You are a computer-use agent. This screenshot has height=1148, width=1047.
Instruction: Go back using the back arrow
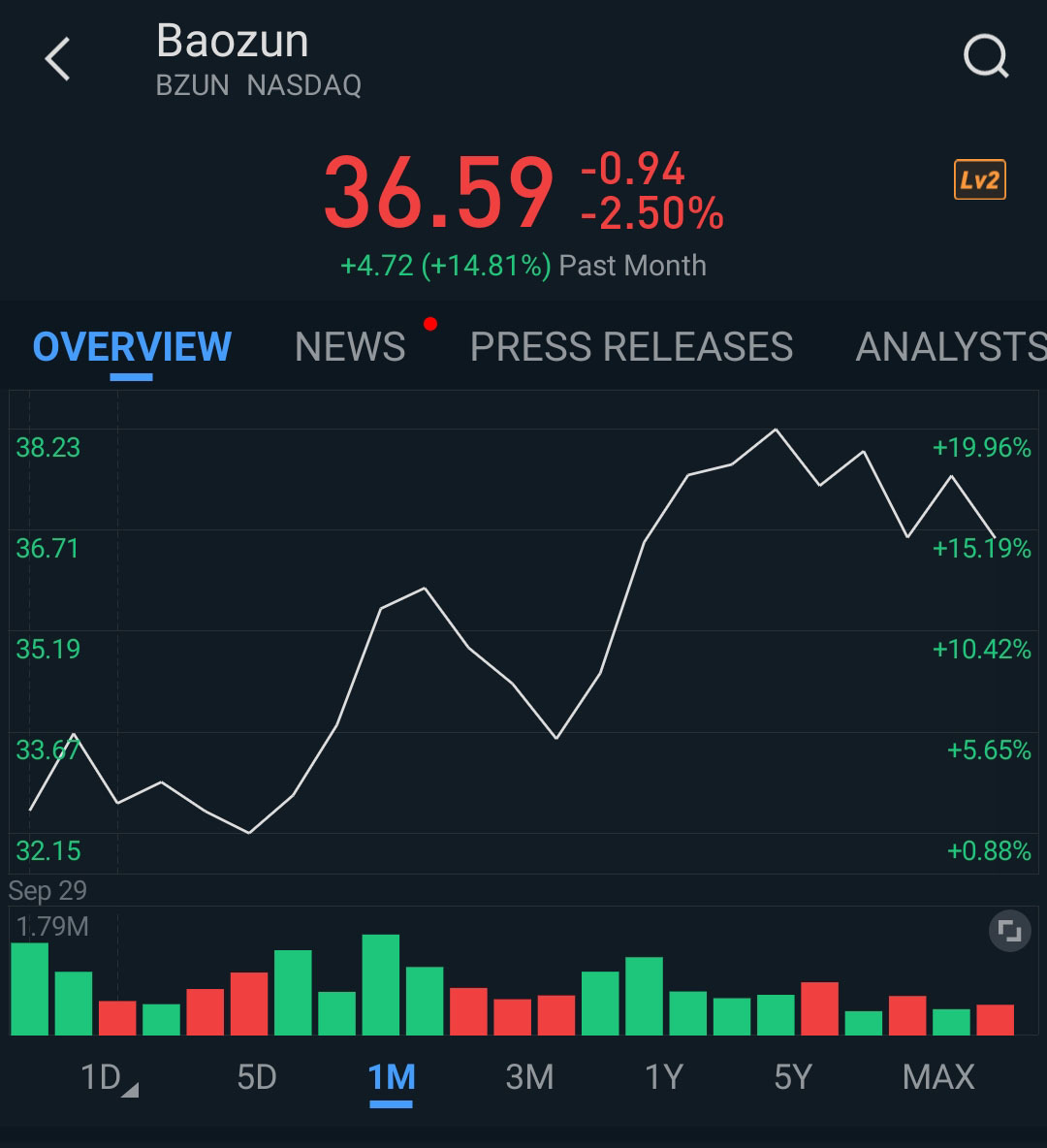[x=57, y=58]
